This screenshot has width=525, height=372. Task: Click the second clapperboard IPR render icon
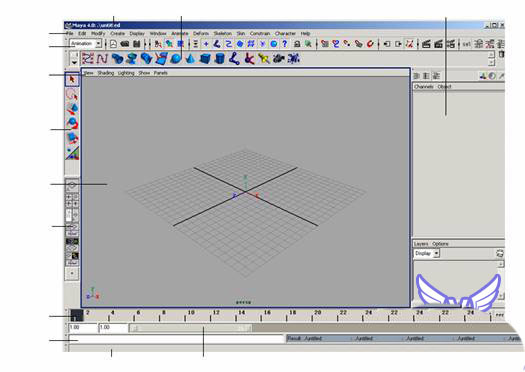(x=438, y=44)
